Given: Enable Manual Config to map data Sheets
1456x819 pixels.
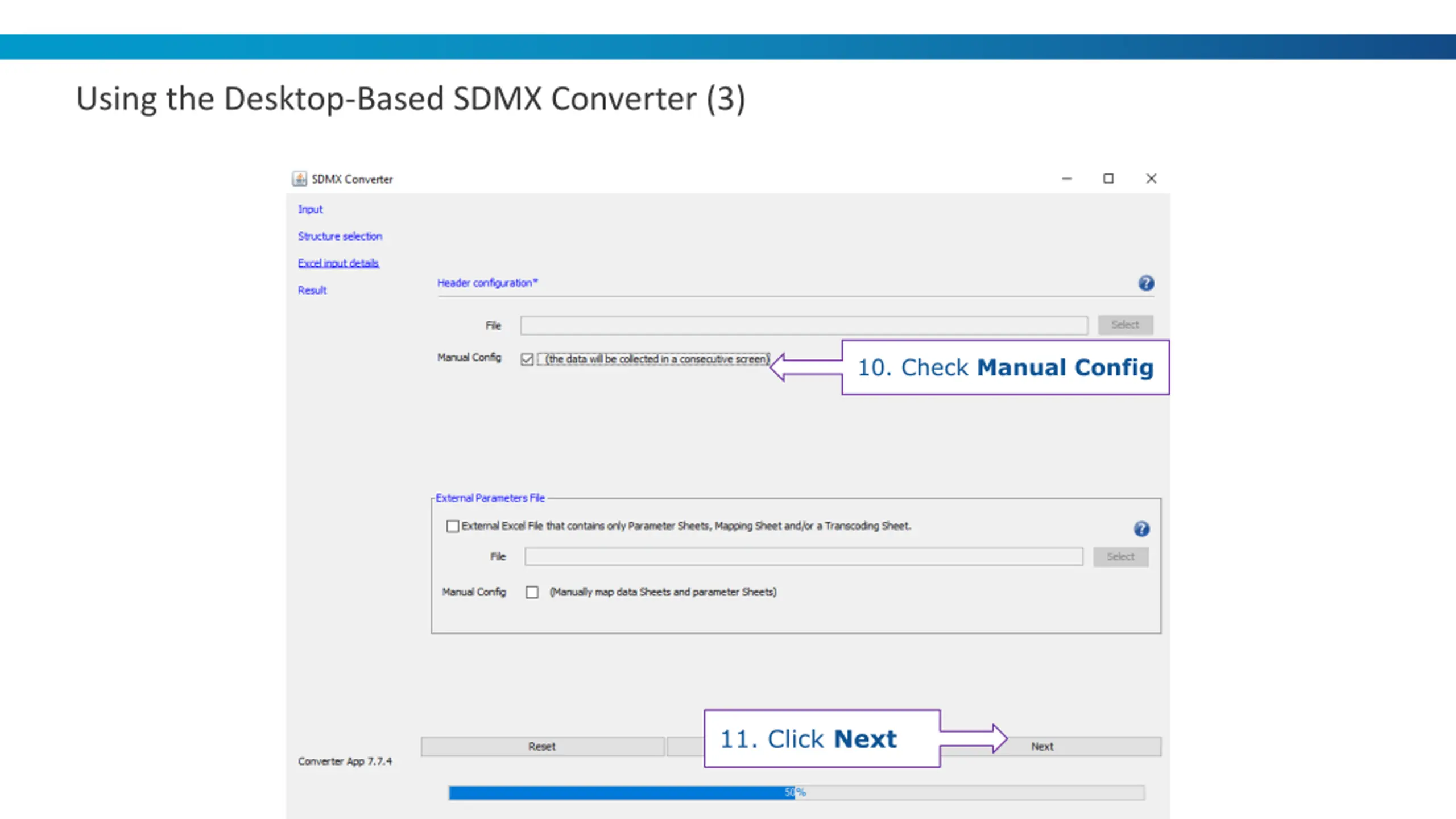Looking at the screenshot, I should [532, 592].
